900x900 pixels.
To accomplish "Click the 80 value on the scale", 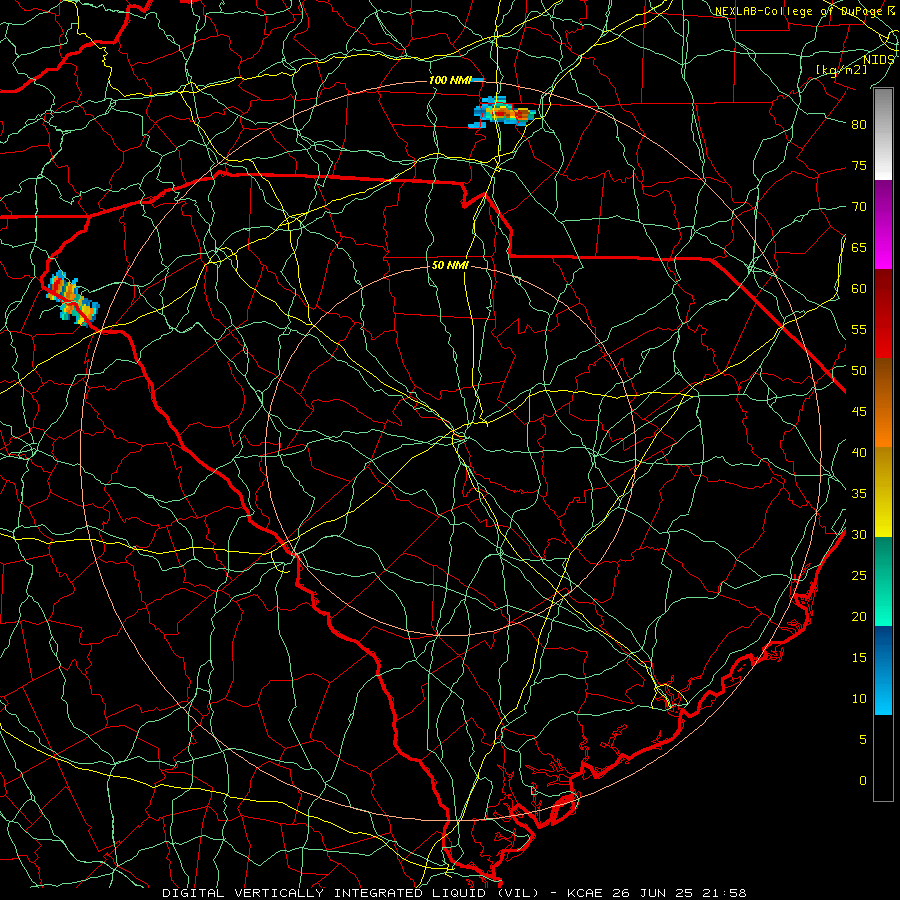I will (x=859, y=125).
